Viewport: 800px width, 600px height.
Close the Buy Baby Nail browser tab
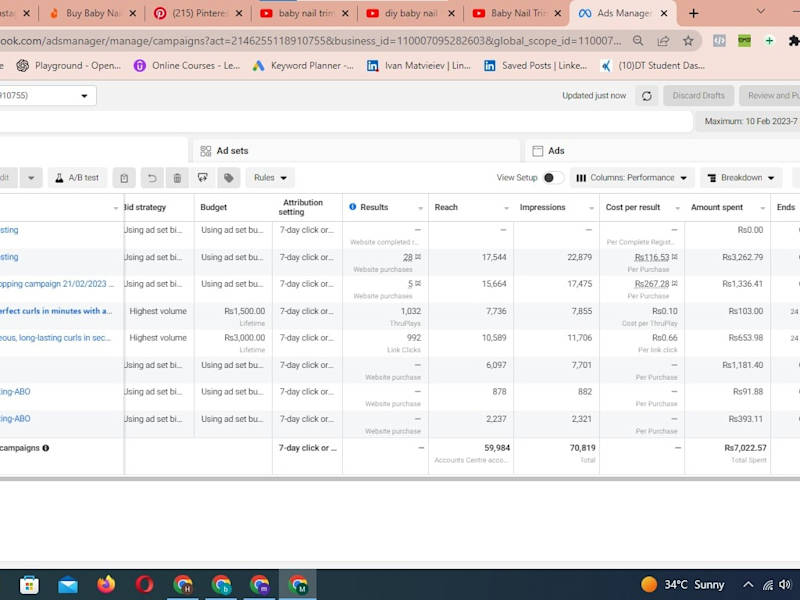(x=133, y=13)
